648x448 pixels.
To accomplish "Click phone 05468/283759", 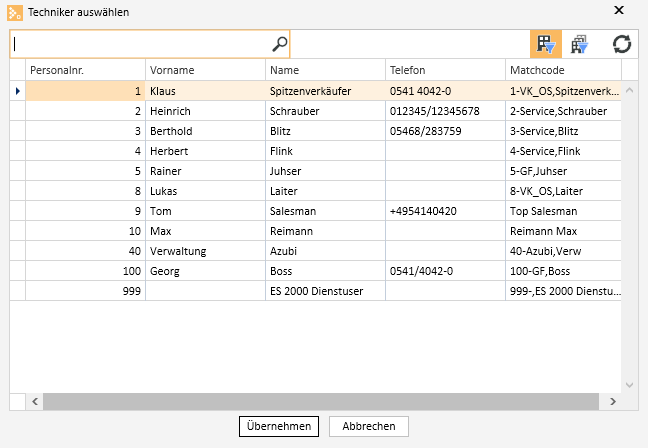I will 445,131.
